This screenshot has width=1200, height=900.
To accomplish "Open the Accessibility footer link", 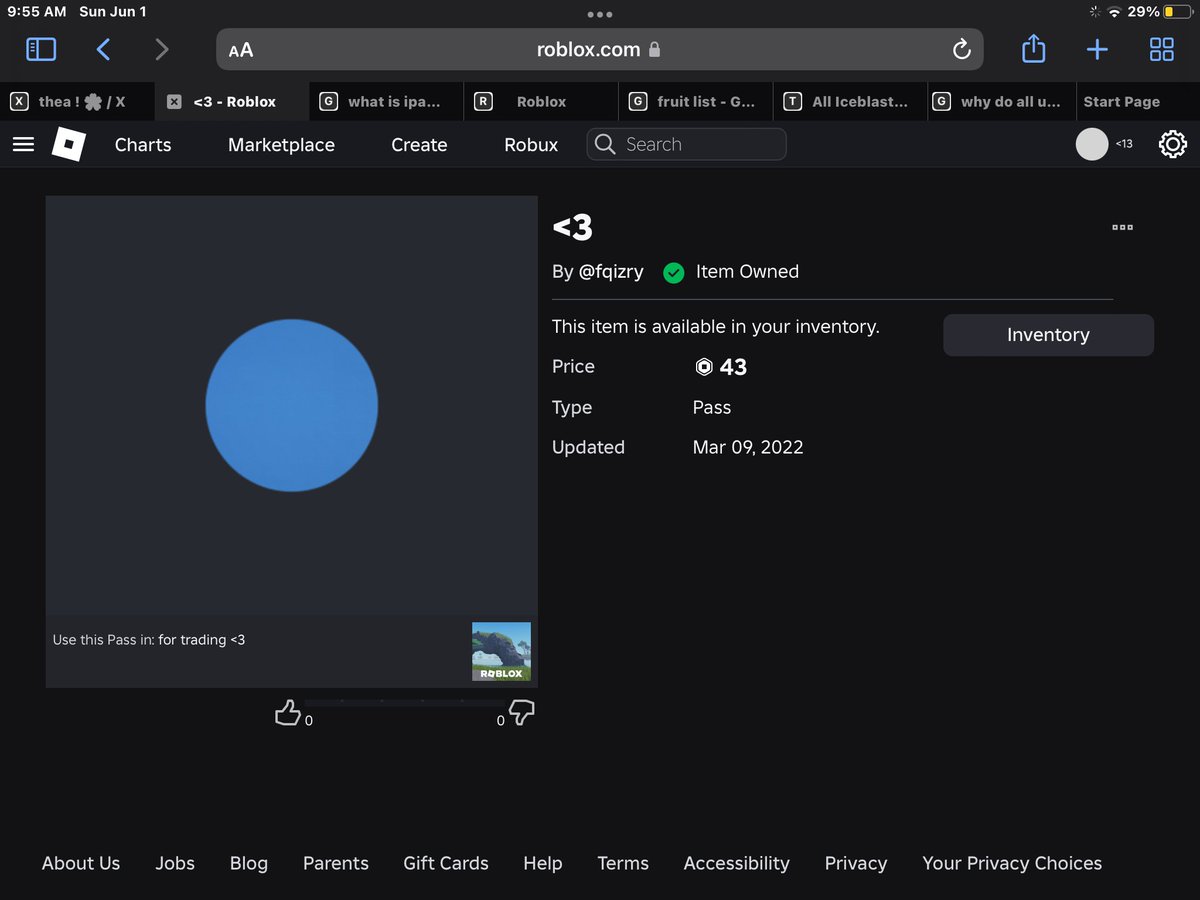I will click(x=737, y=863).
